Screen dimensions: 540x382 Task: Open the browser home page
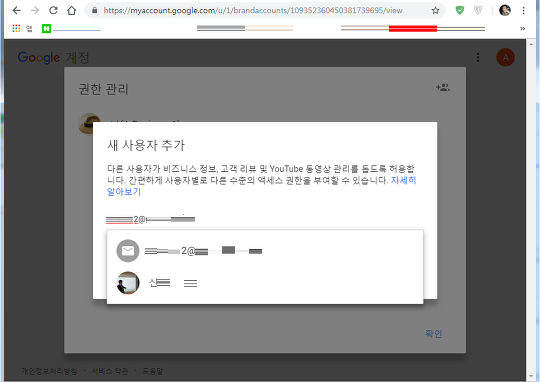72,11
